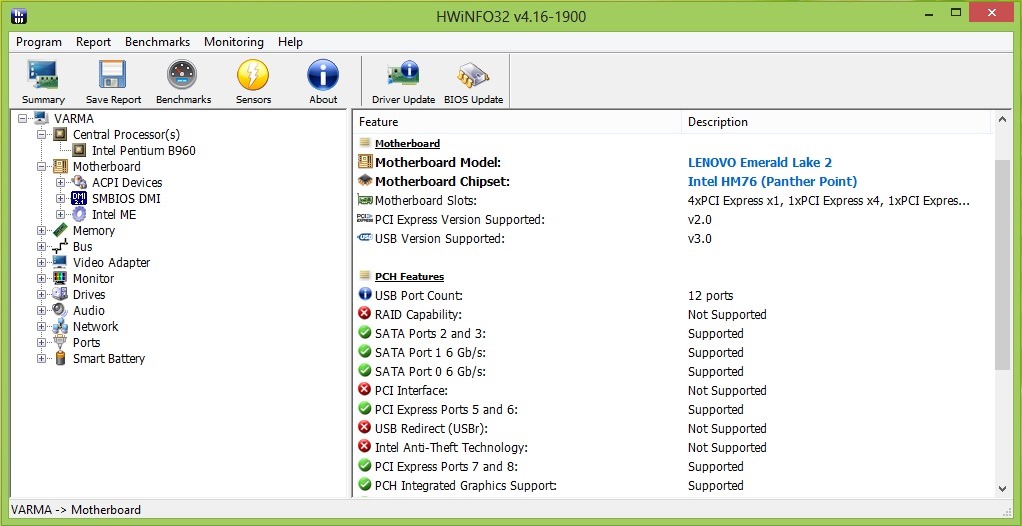Open the Summary toolbar icon
1022x526 pixels.
coord(43,74)
